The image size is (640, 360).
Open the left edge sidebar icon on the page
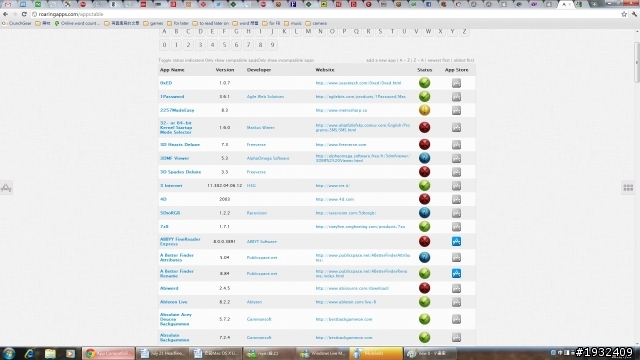point(6,188)
